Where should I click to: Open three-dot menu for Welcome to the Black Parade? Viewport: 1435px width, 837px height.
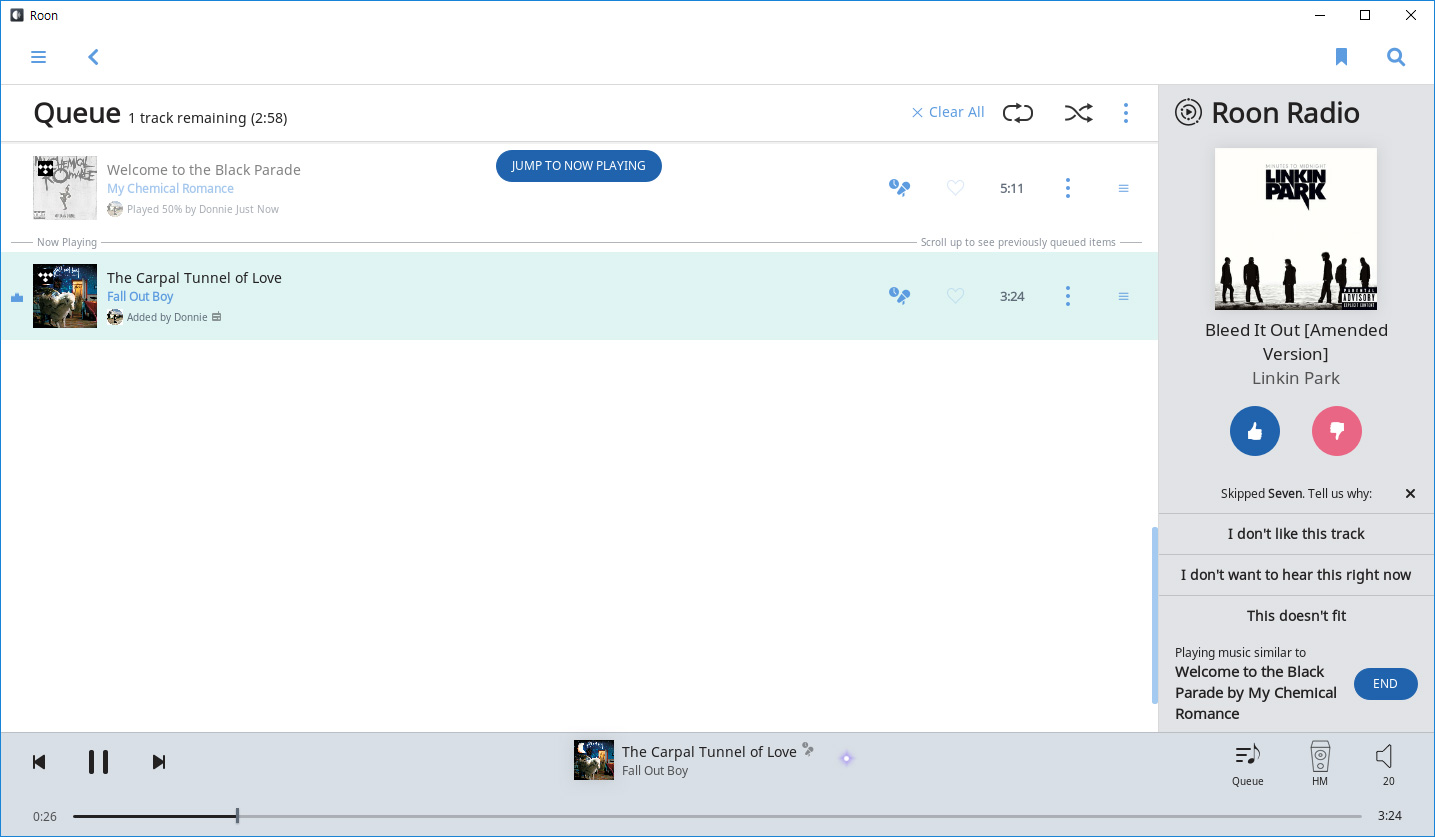tap(1068, 188)
